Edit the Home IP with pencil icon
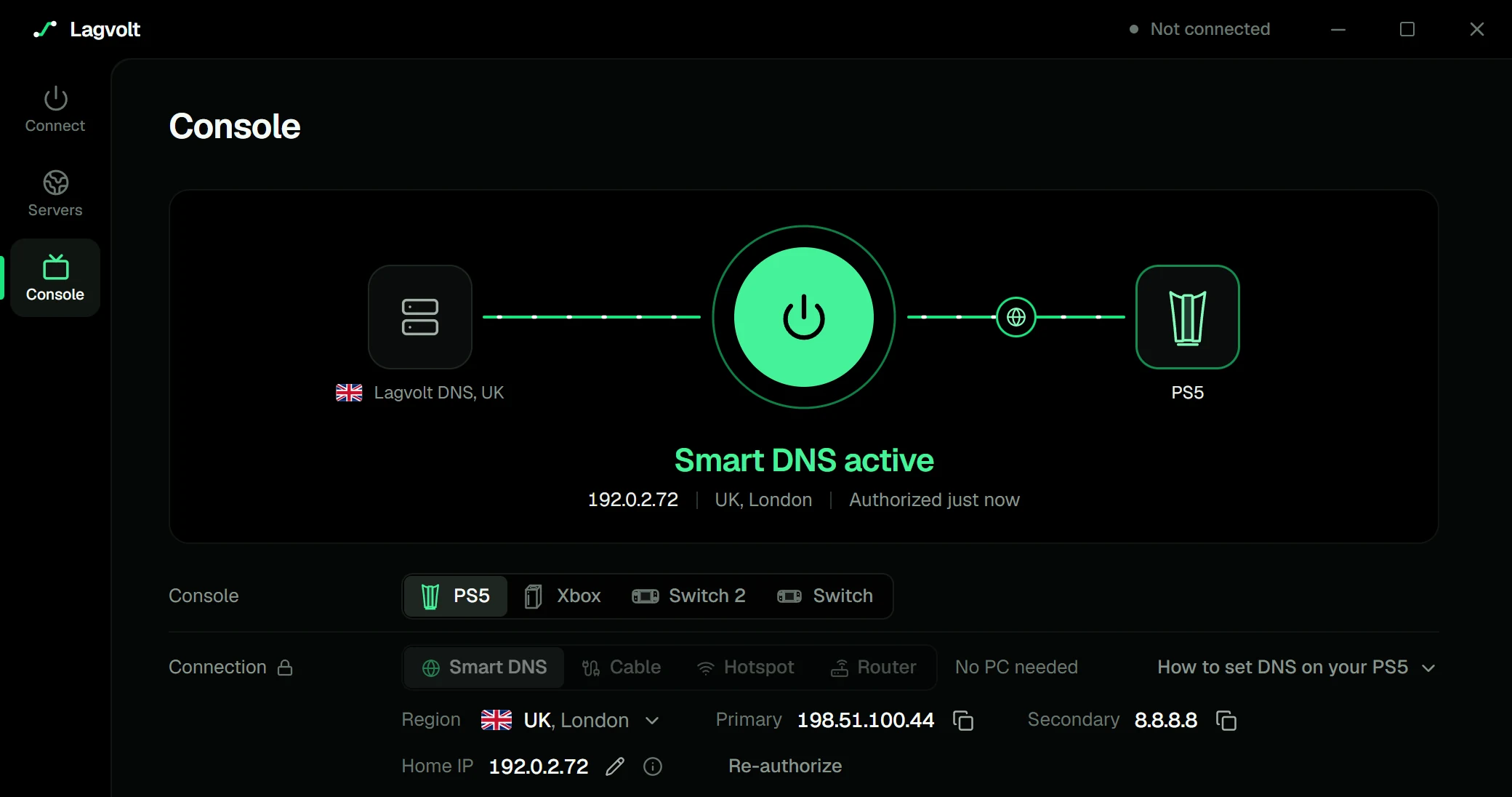 (x=615, y=766)
